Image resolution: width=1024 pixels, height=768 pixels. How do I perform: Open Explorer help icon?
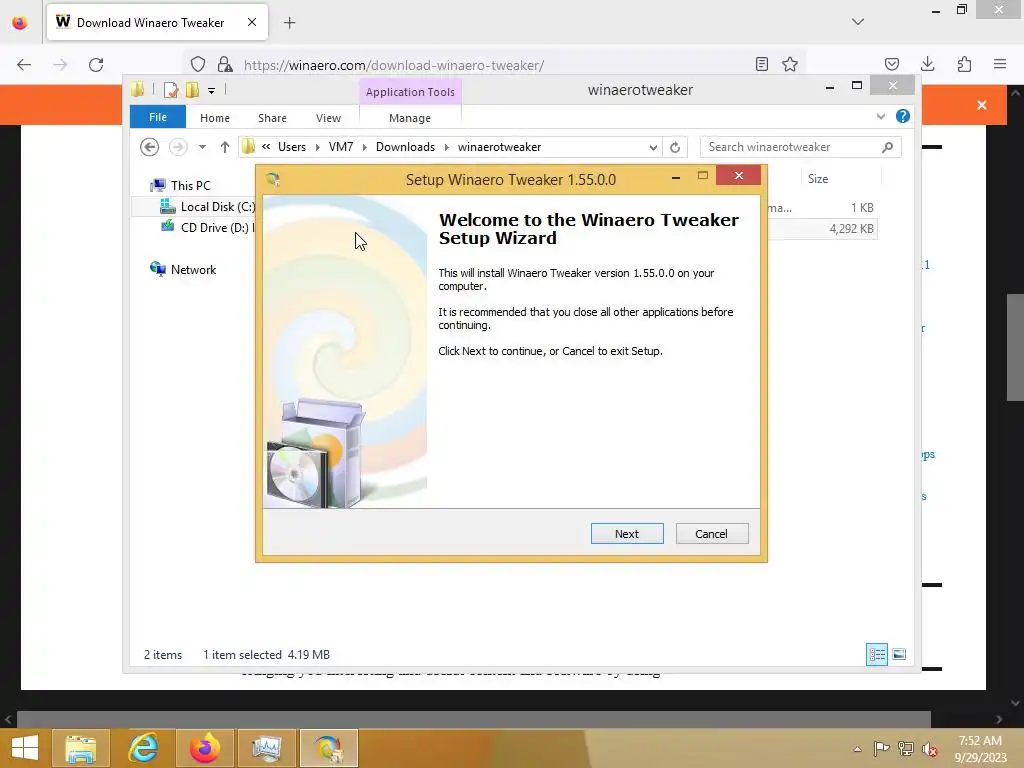903,116
